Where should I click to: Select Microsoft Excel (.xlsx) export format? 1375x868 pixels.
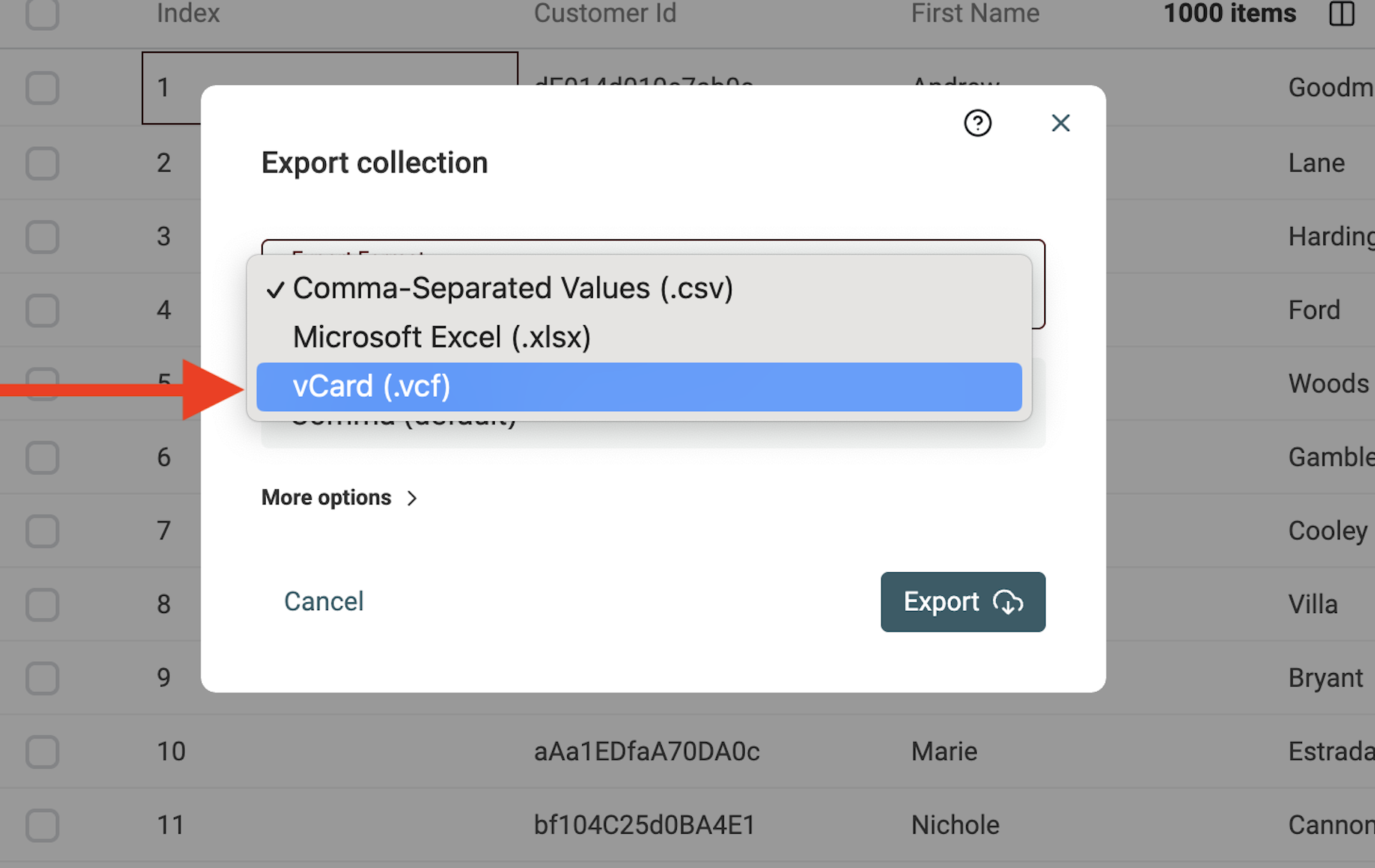click(x=441, y=336)
